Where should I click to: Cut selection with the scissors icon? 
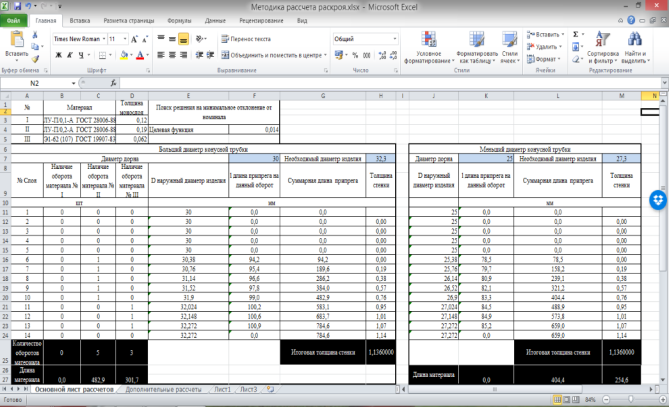(35, 35)
